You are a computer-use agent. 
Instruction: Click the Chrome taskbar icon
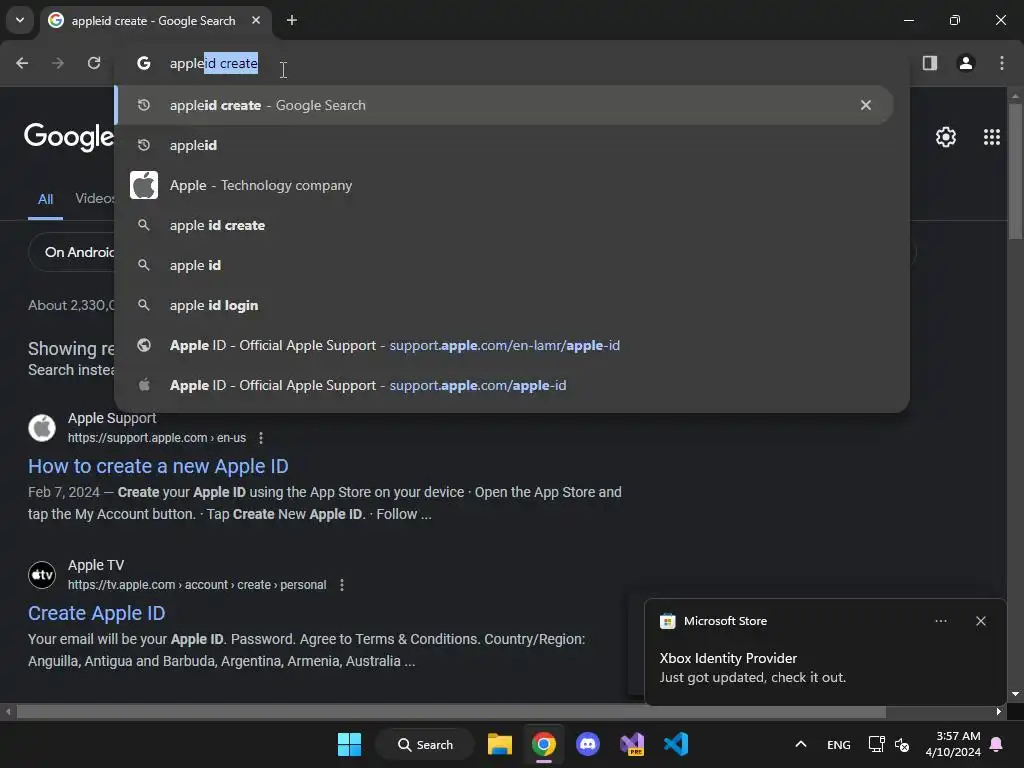click(x=543, y=744)
